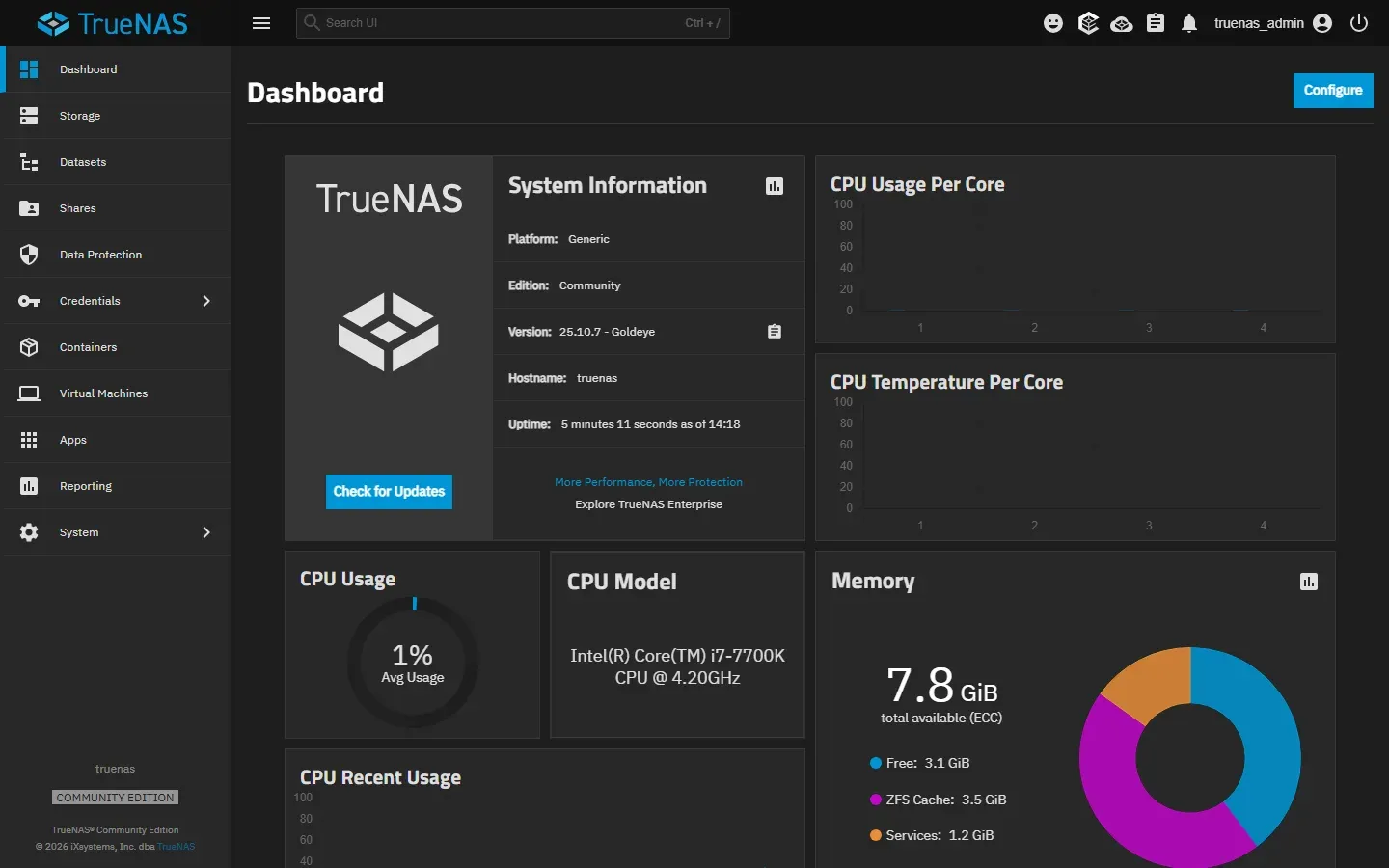1389x868 pixels.
Task: Focus the Search UI field
Action: pyautogui.click(x=512, y=23)
